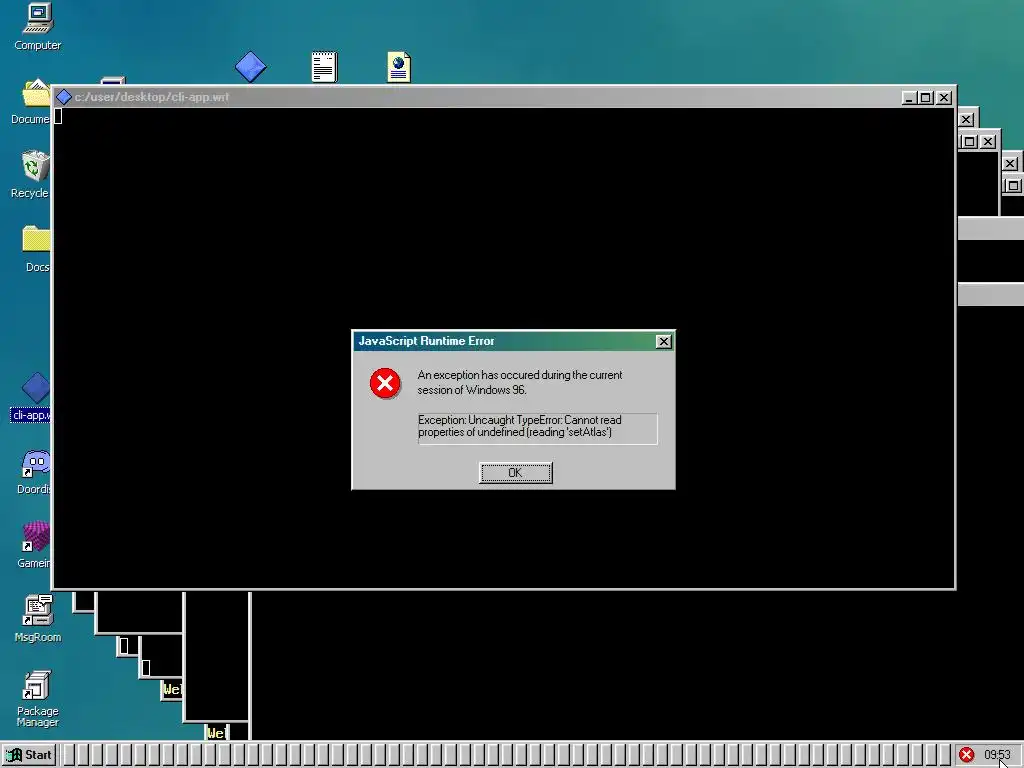Click the red error icon in the dialog
Viewport: 1024px width, 768px height.
click(385, 383)
